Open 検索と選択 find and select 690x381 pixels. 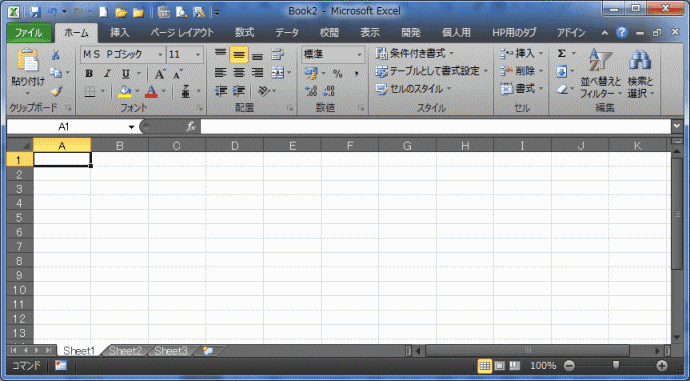tap(640, 73)
